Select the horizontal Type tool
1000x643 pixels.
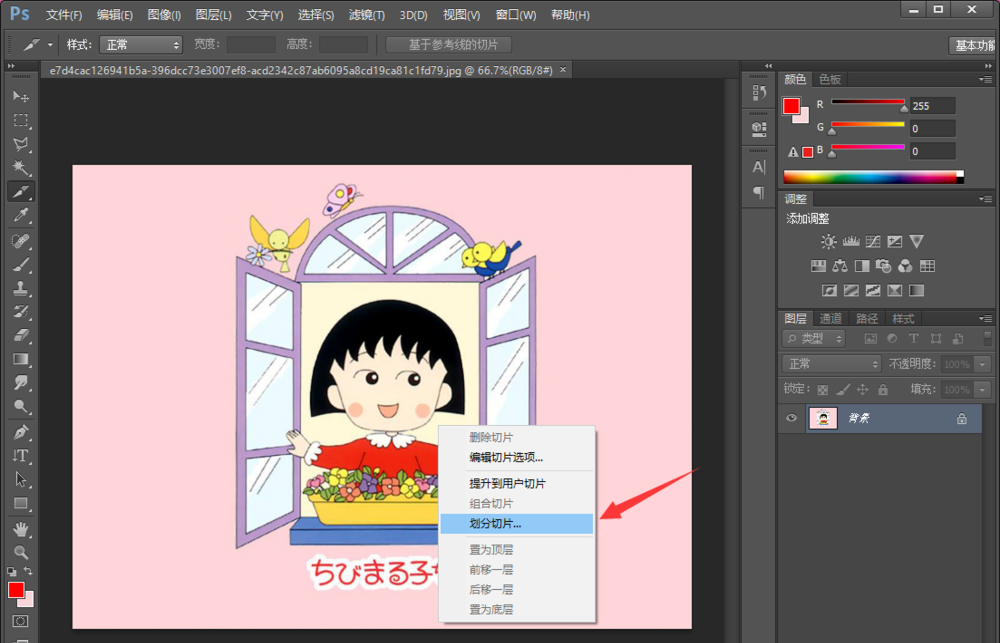[21, 455]
